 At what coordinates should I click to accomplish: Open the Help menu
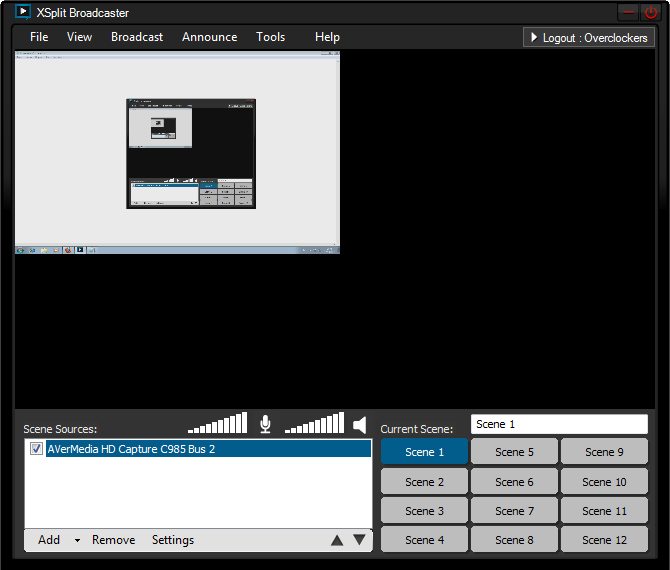coord(327,37)
